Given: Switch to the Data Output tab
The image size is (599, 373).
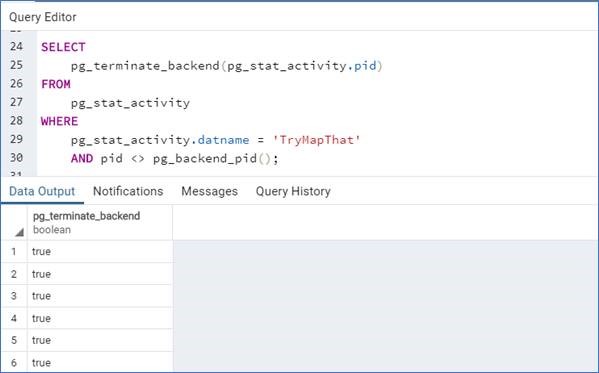Looking at the screenshot, I should pos(42,191).
